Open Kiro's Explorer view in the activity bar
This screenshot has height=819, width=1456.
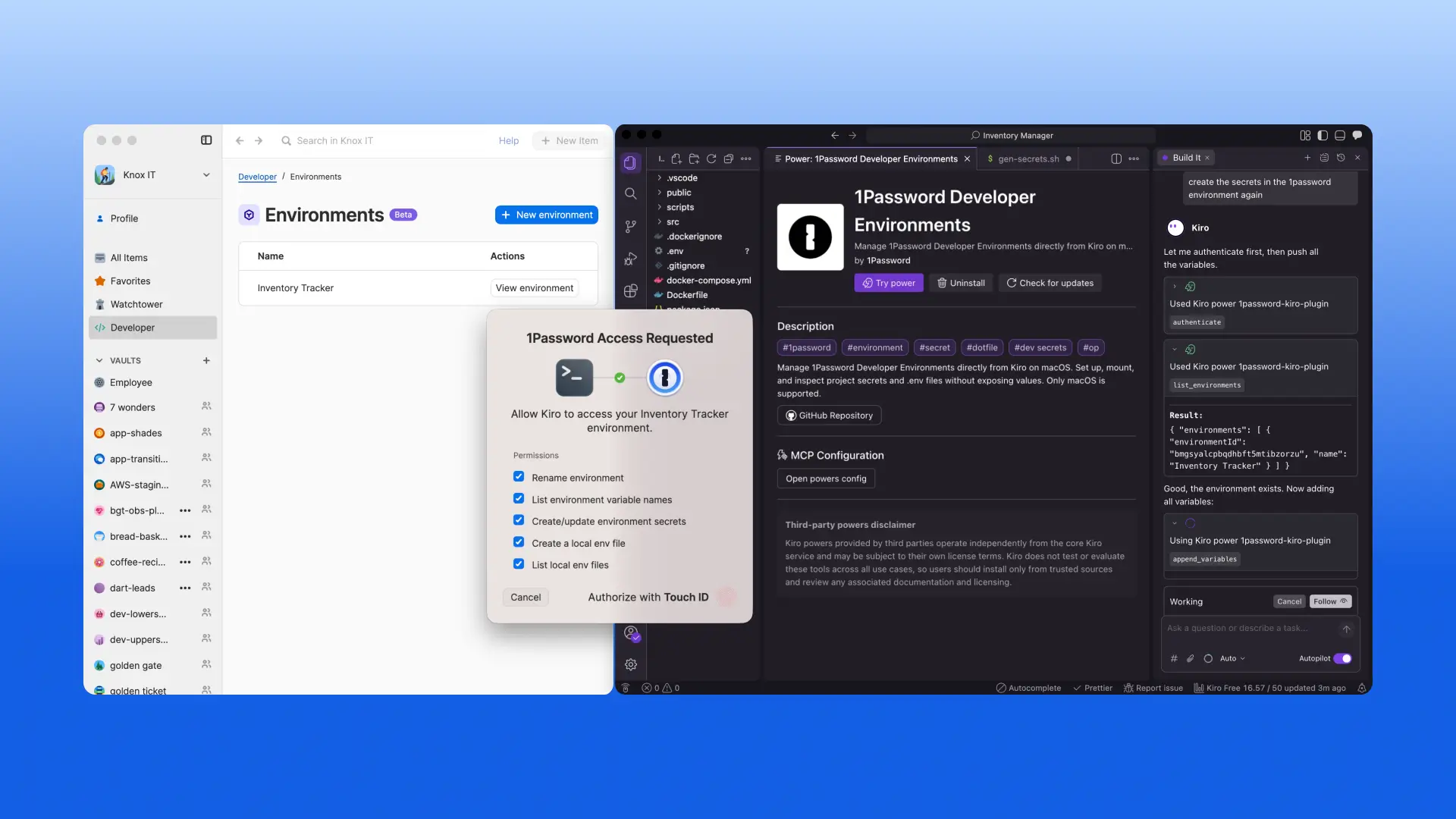click(630, 162)
